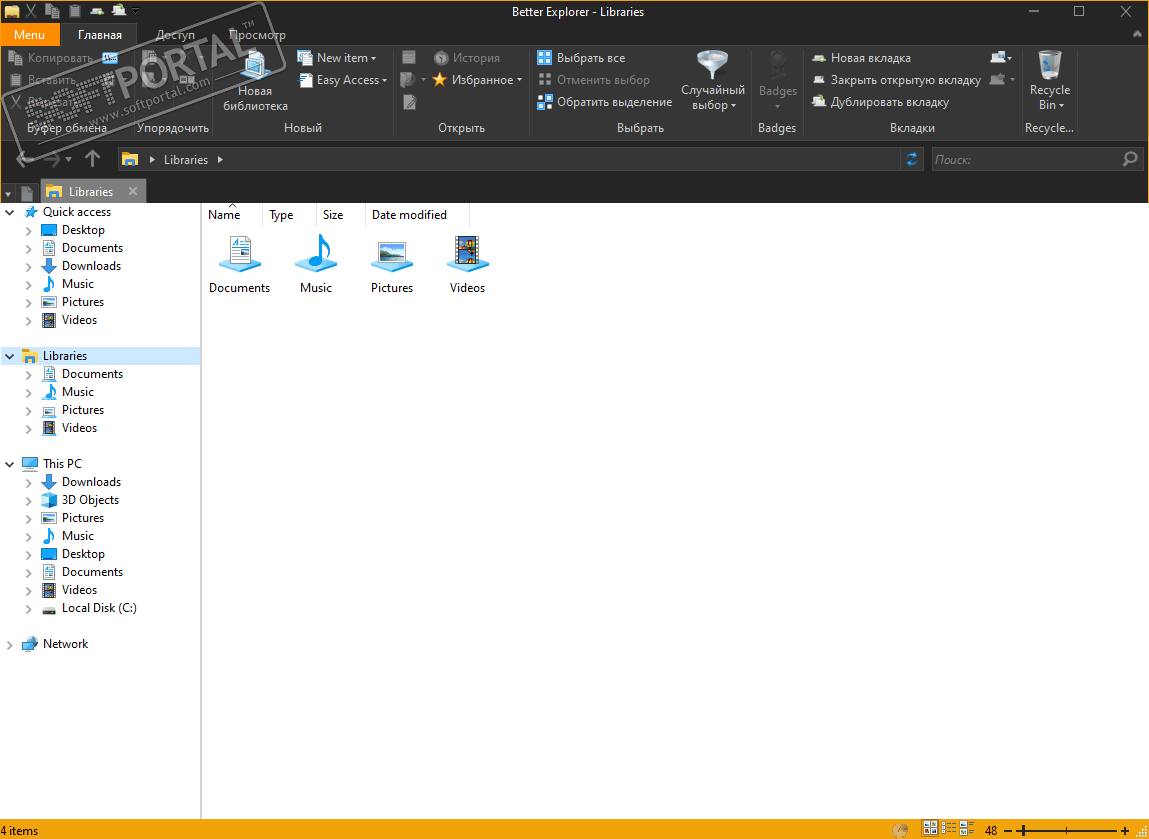
Task: Sort by Date modified column header
Action: [410, 215]
